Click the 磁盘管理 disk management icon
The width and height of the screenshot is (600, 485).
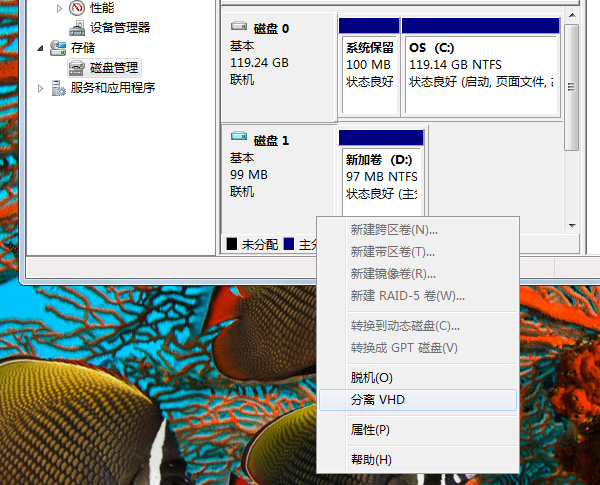77,68
